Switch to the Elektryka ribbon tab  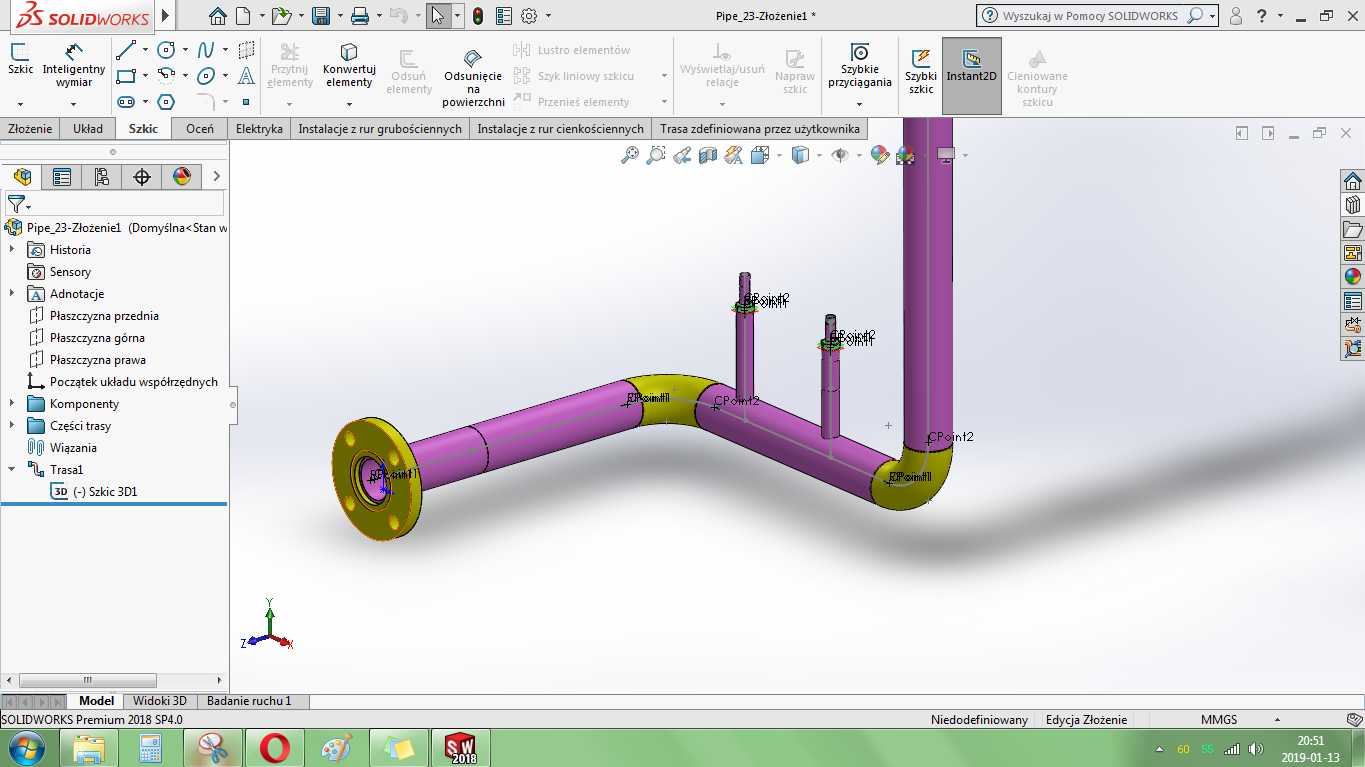tap(259, 128)
